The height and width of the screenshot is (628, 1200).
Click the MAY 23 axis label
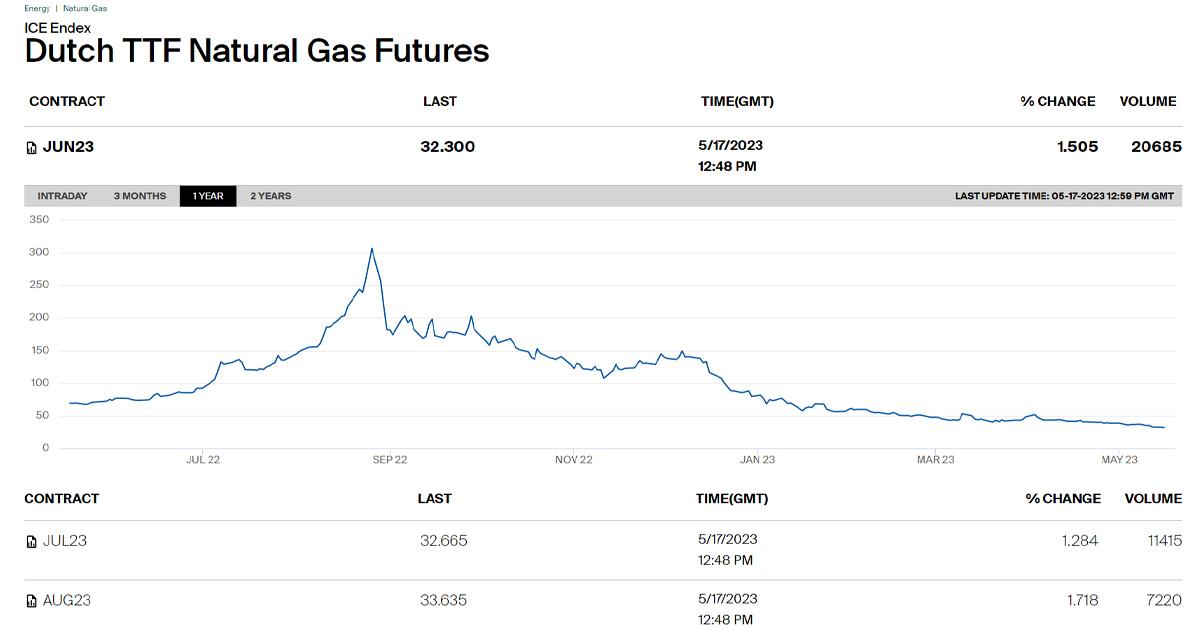tap(1119, 460)
